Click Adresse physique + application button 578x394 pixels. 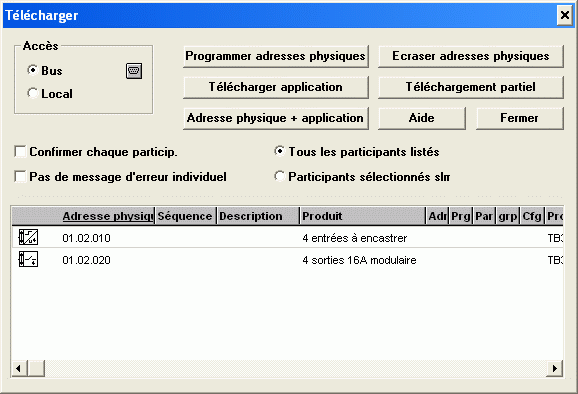[x=276, y=118]
